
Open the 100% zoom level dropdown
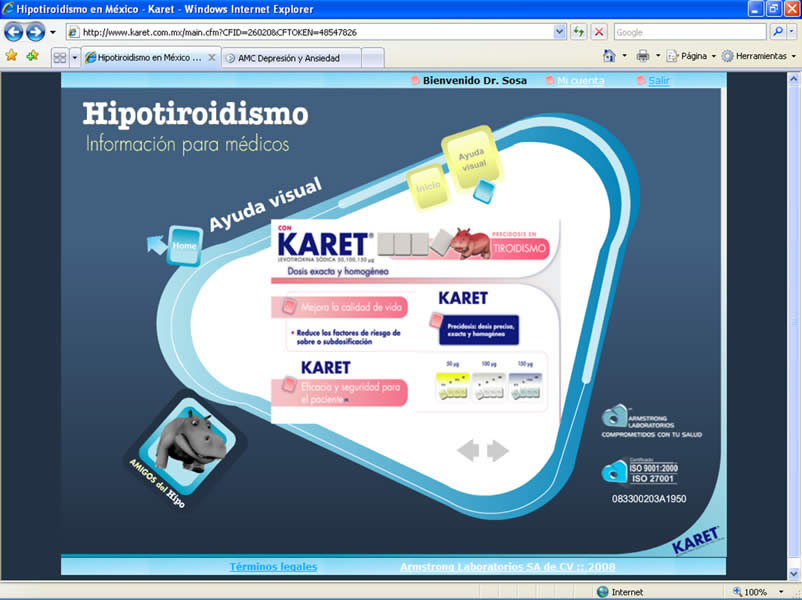pyautogui.click(x=781, y=592)
